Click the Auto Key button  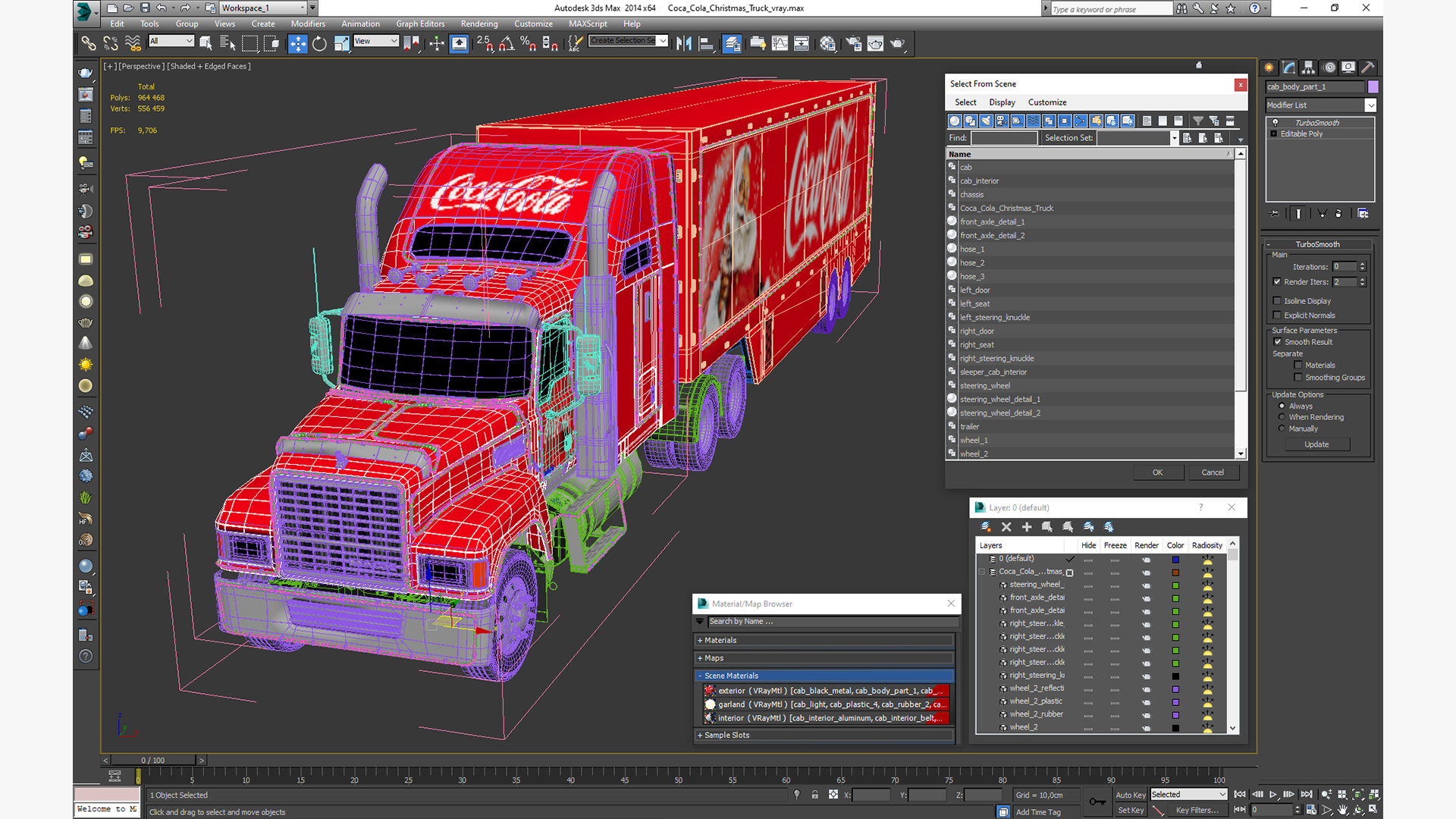(x=1130, y=795)
